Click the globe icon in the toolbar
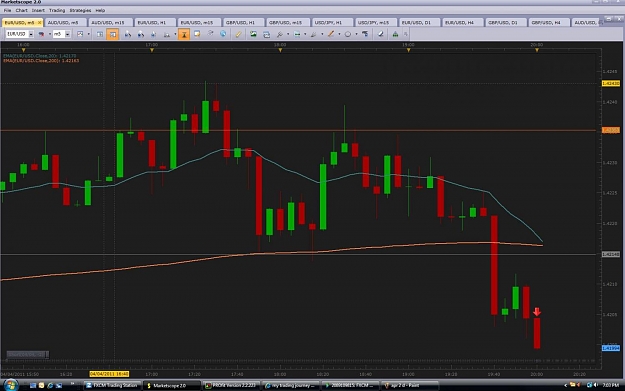 point(223,34)
